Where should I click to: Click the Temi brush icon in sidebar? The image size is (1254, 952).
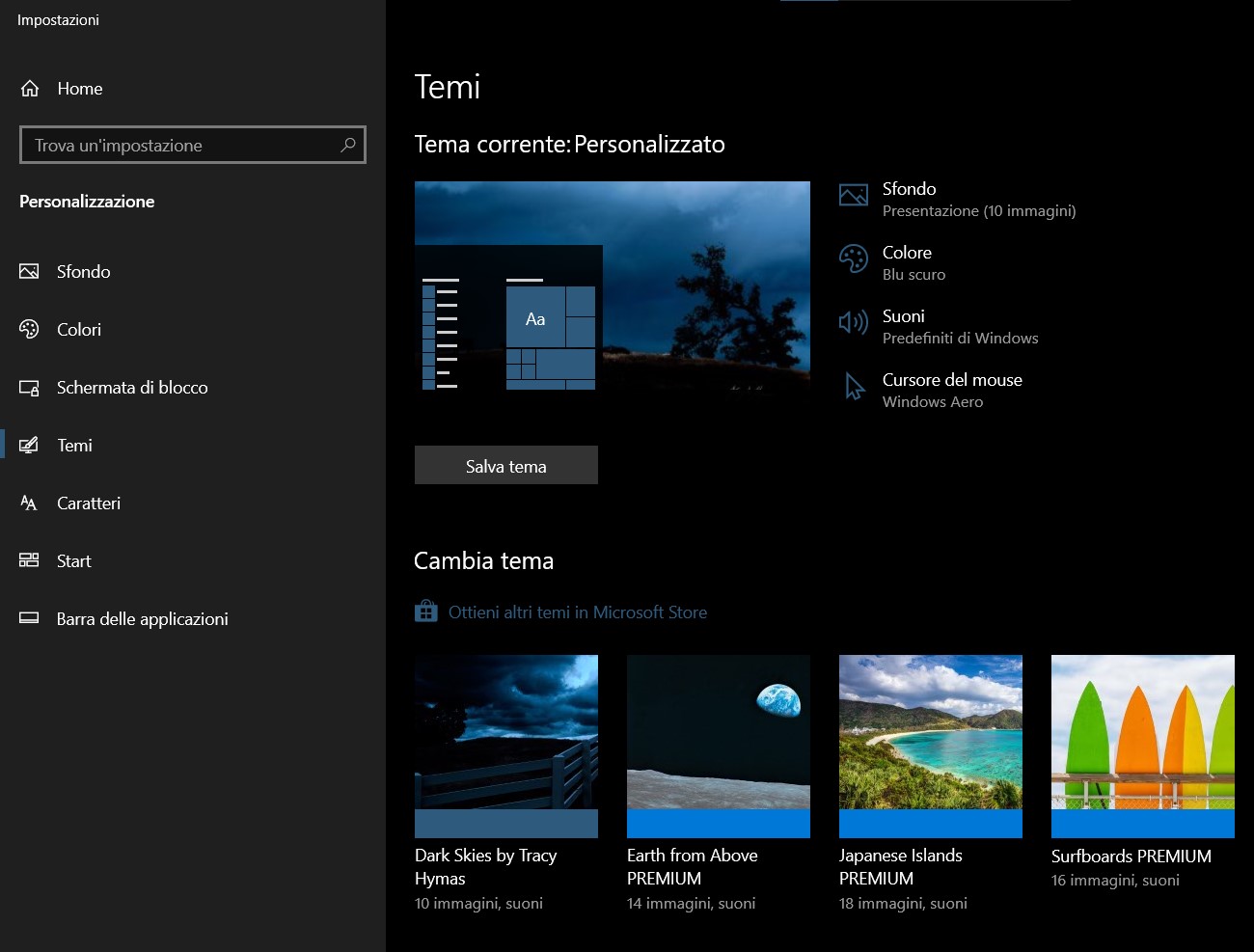(x=29, y=446)
